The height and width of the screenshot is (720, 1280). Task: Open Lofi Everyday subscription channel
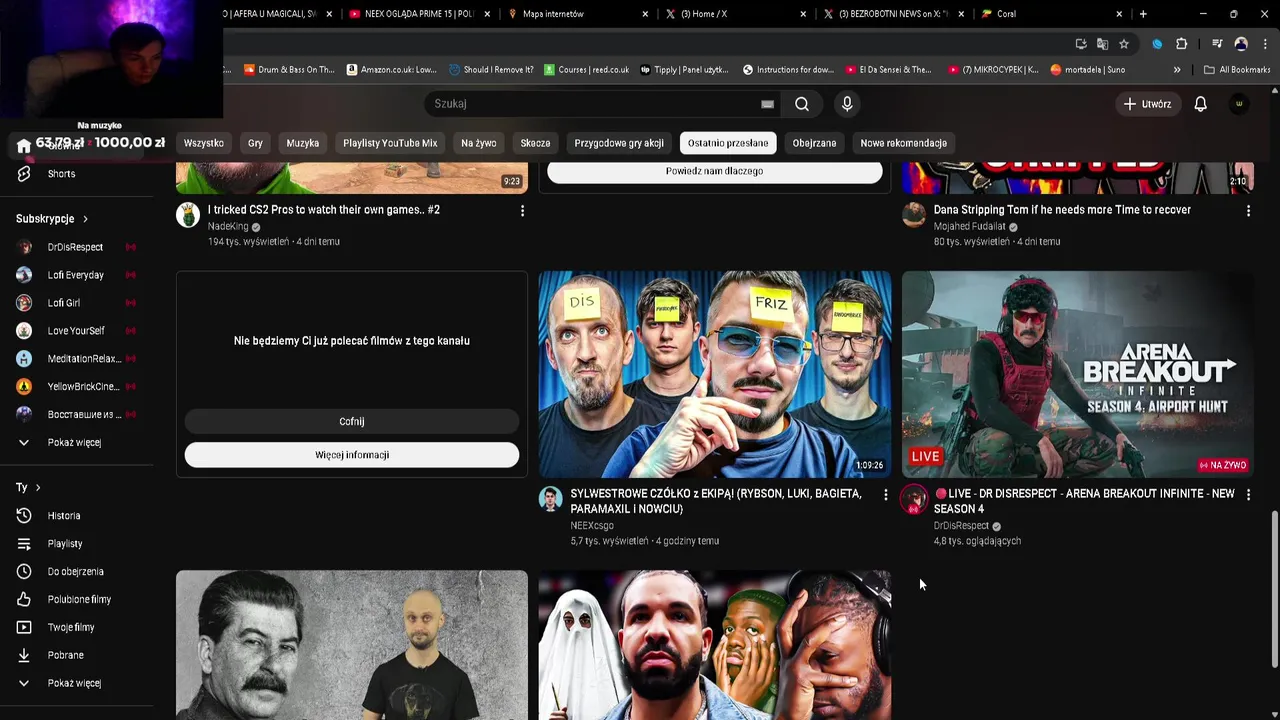pos(75,275)
